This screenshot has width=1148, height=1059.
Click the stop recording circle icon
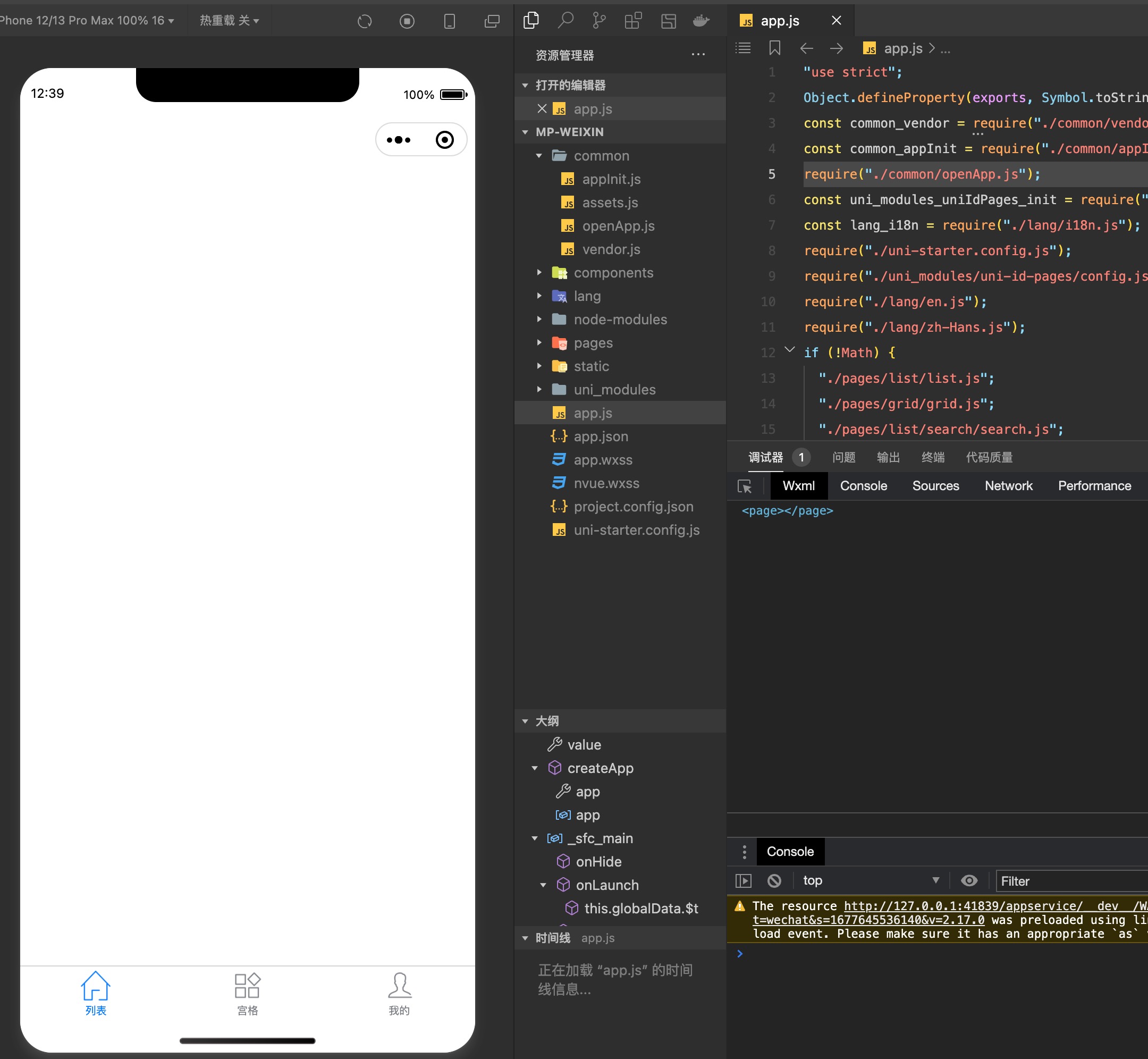(x=407, y=21)
